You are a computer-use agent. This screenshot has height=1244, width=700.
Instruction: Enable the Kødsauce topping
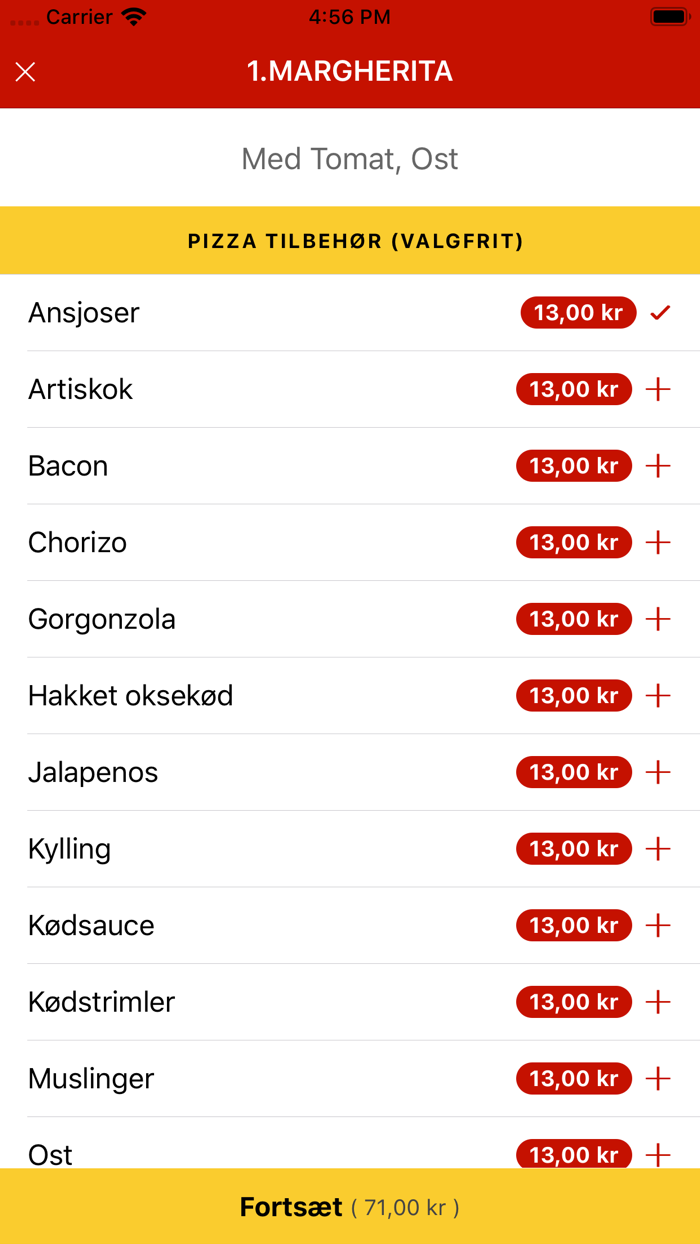tap(658, 925)
